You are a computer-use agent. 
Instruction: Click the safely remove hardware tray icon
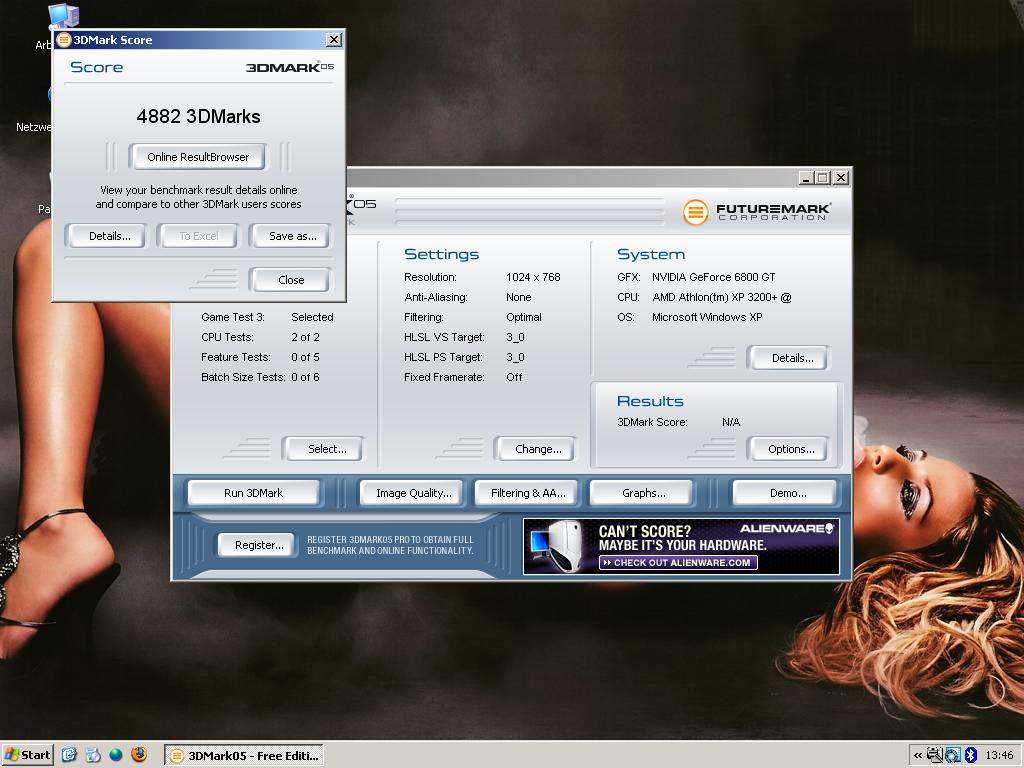[x=935, y=755]
